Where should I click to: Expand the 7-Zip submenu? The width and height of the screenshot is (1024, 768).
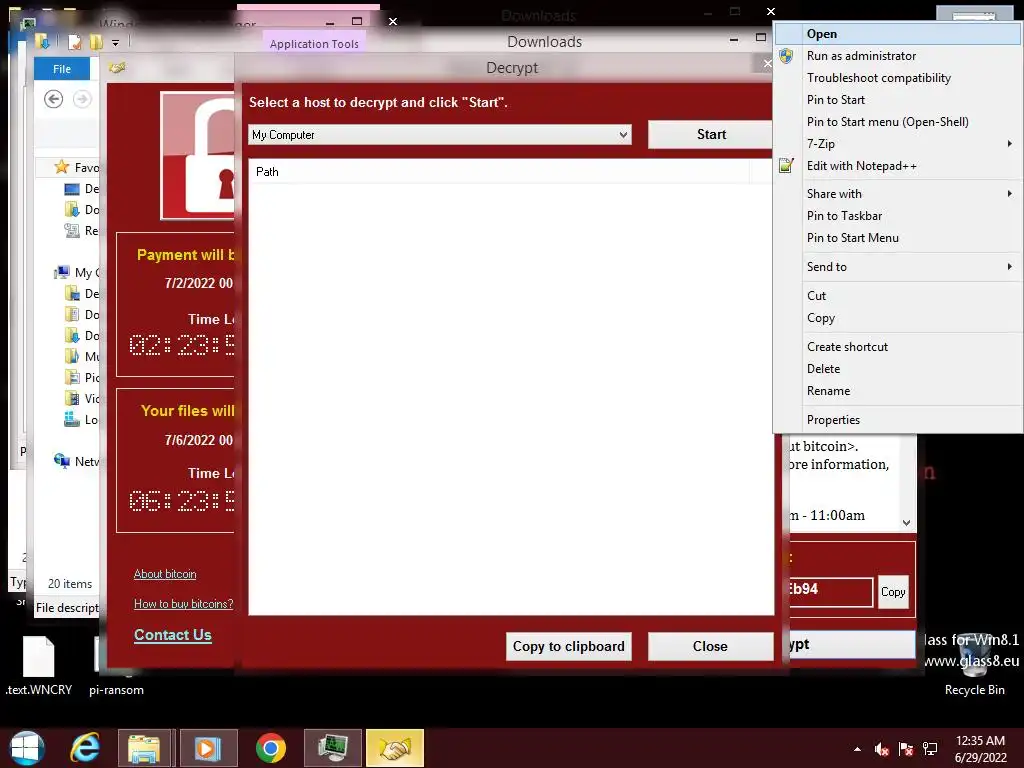coord(898,144)
